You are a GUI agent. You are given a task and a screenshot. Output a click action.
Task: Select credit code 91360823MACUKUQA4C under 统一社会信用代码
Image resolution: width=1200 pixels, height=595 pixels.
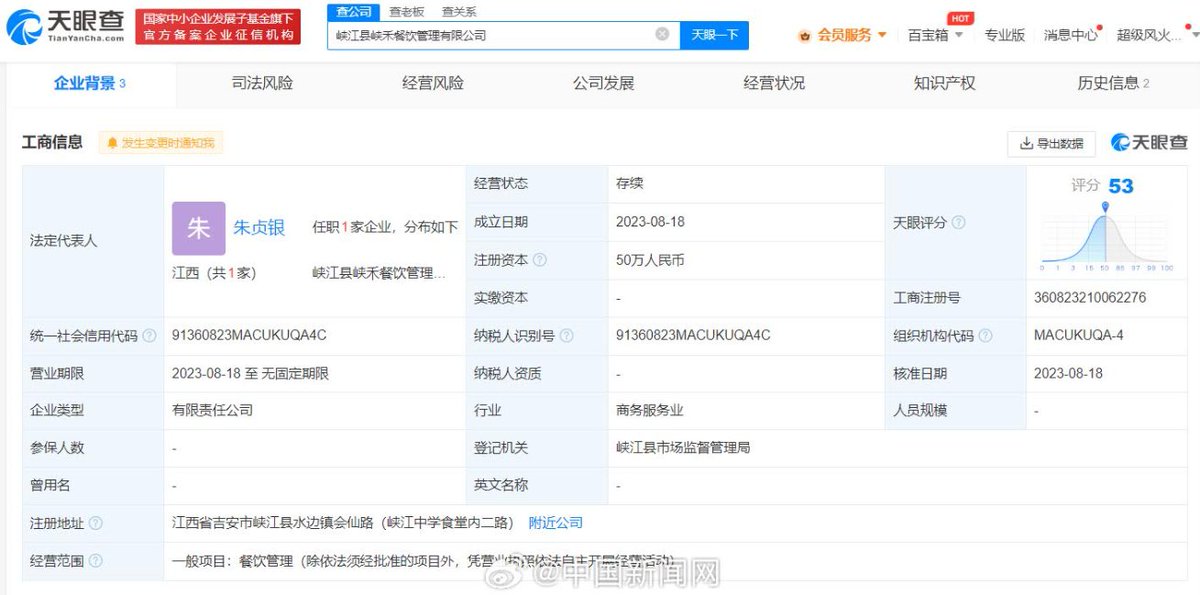[x=249, y=335]
